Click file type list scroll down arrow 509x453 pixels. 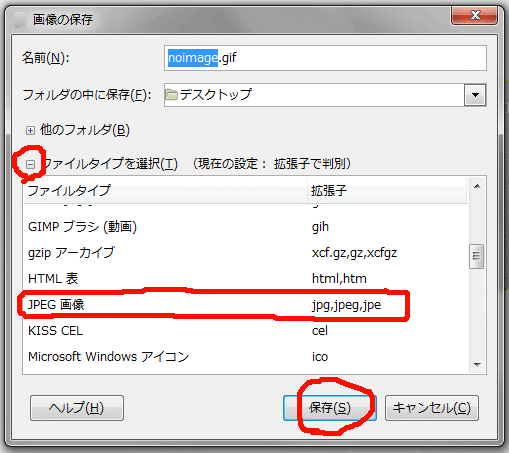point(477,365)
